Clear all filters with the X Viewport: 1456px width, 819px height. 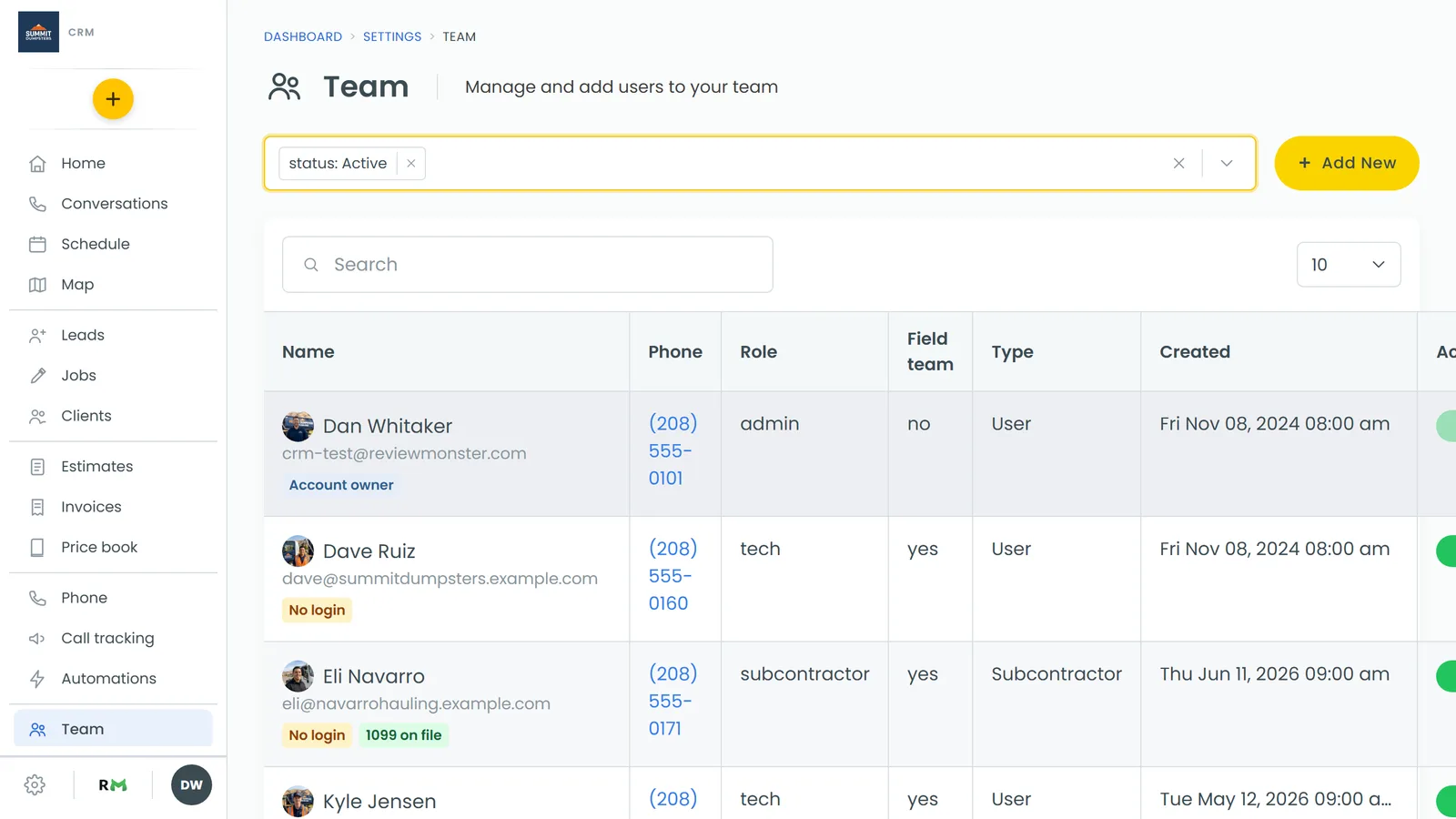click(x=1178, y=164)
